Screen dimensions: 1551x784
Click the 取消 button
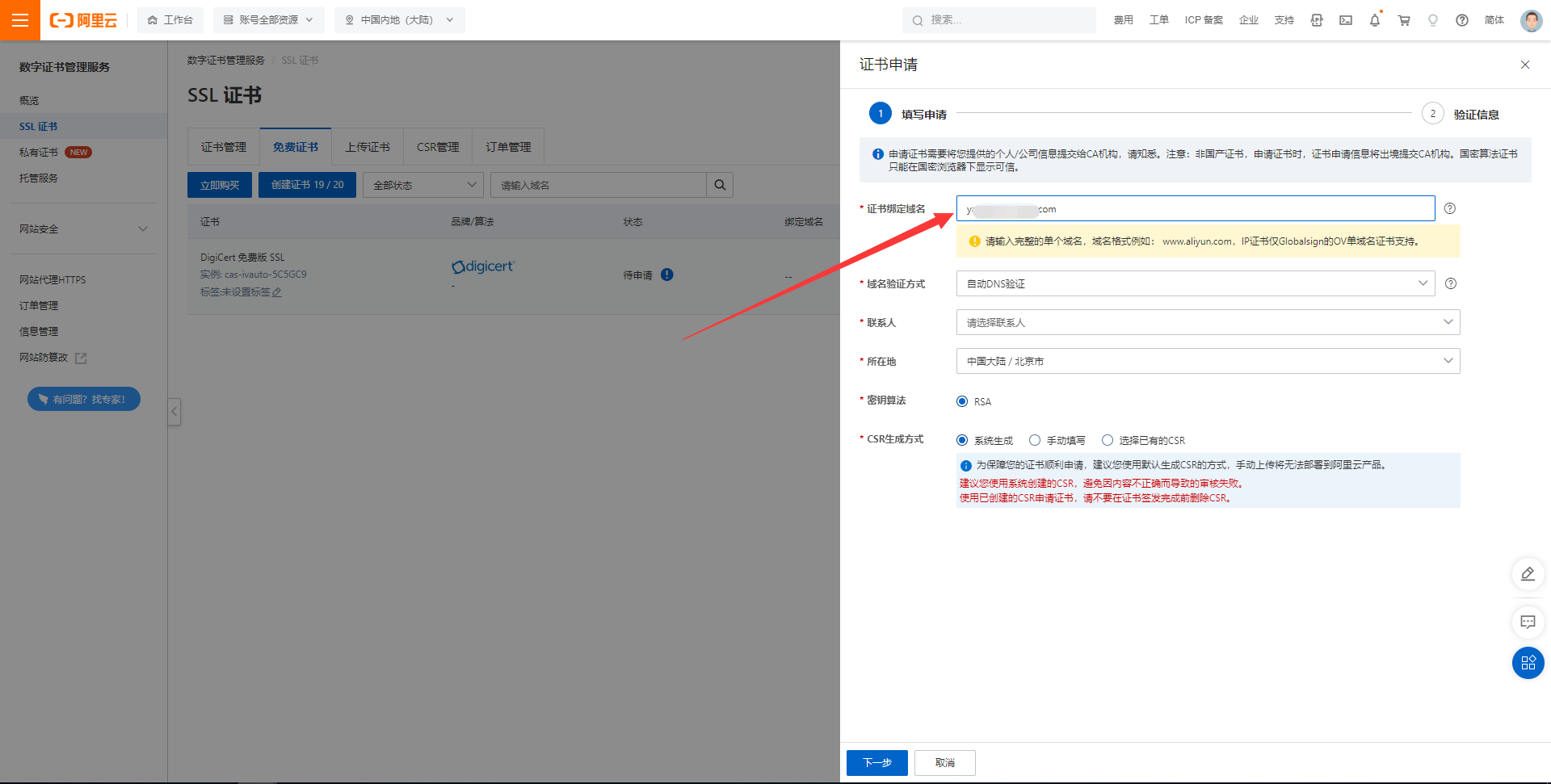coord(945,763)
